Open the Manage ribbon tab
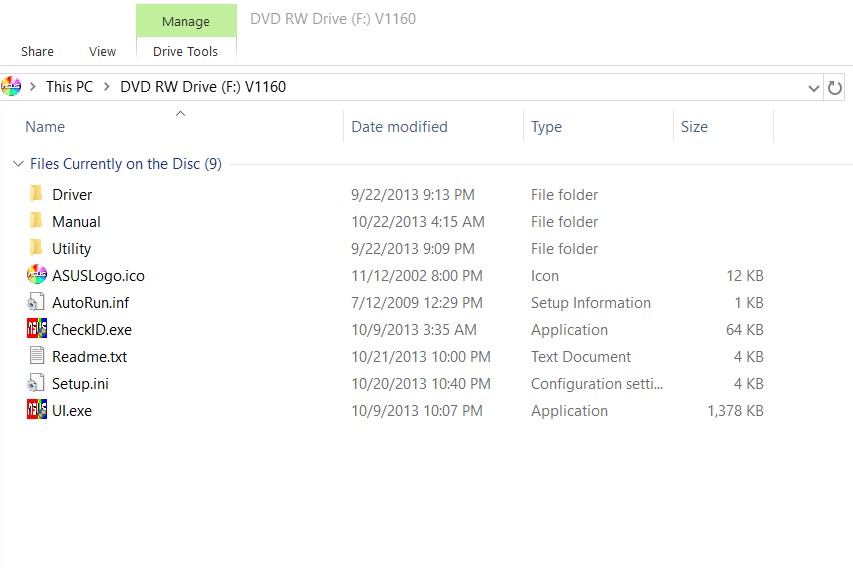 click(x=186, y=21)
